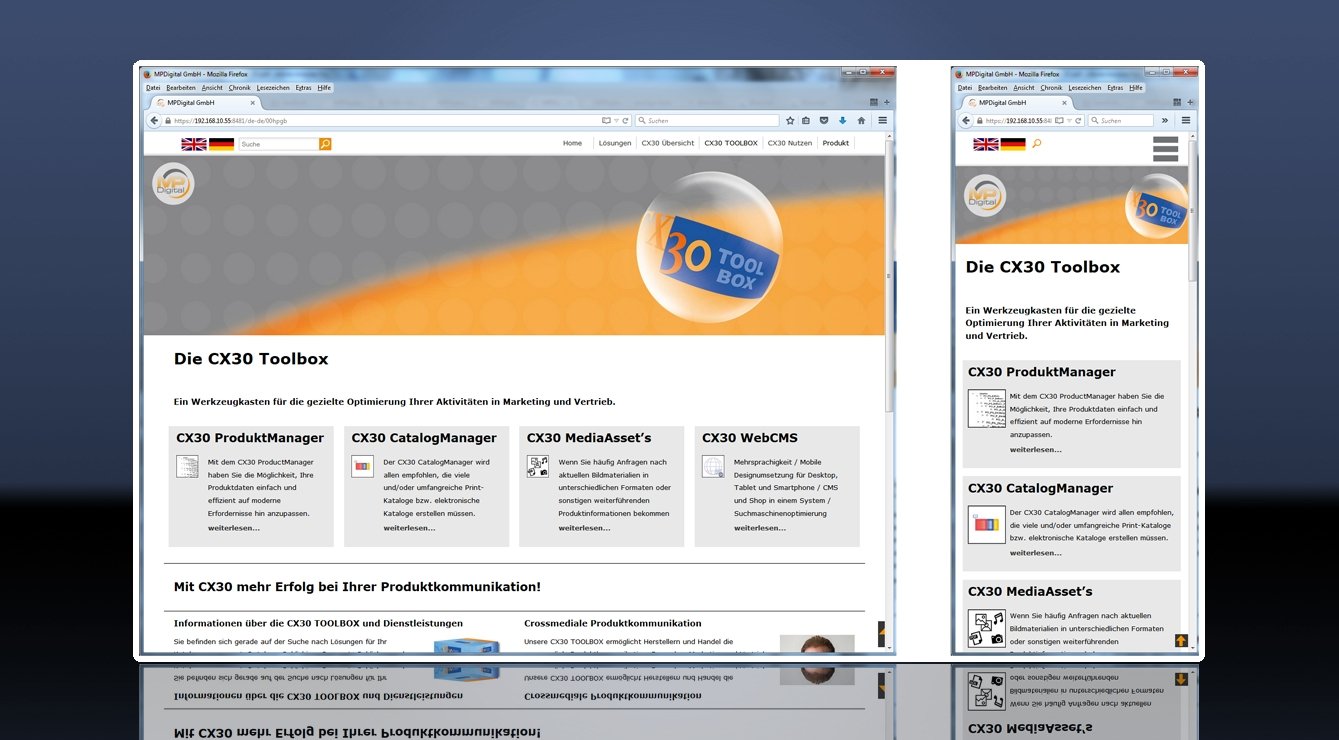Click the MP Digital logo in the narrow window
This screenshot has width=1339, height=740.
coord(985,195)
